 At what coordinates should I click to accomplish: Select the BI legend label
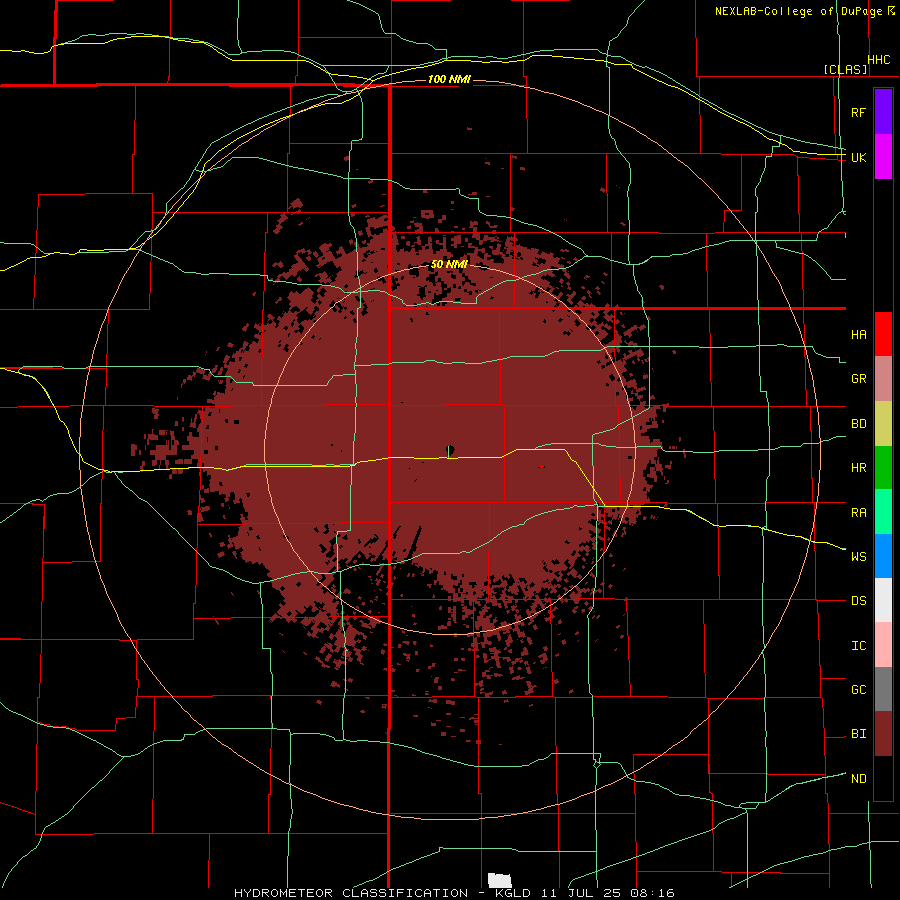pyautogui.click(x=858, y=734)
